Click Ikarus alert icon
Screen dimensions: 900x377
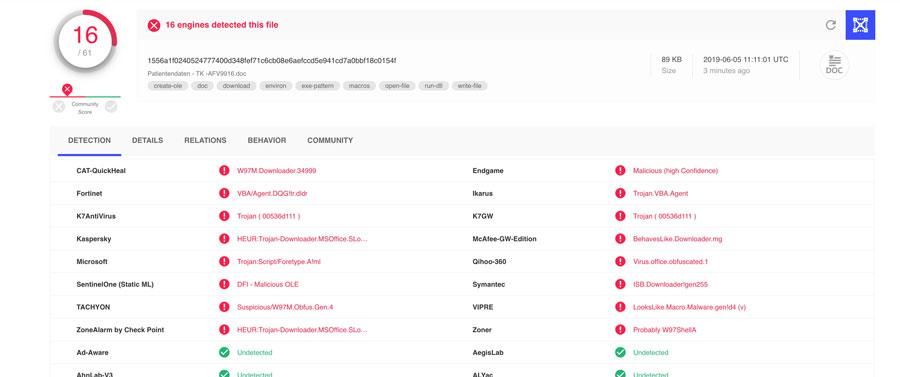620,193
